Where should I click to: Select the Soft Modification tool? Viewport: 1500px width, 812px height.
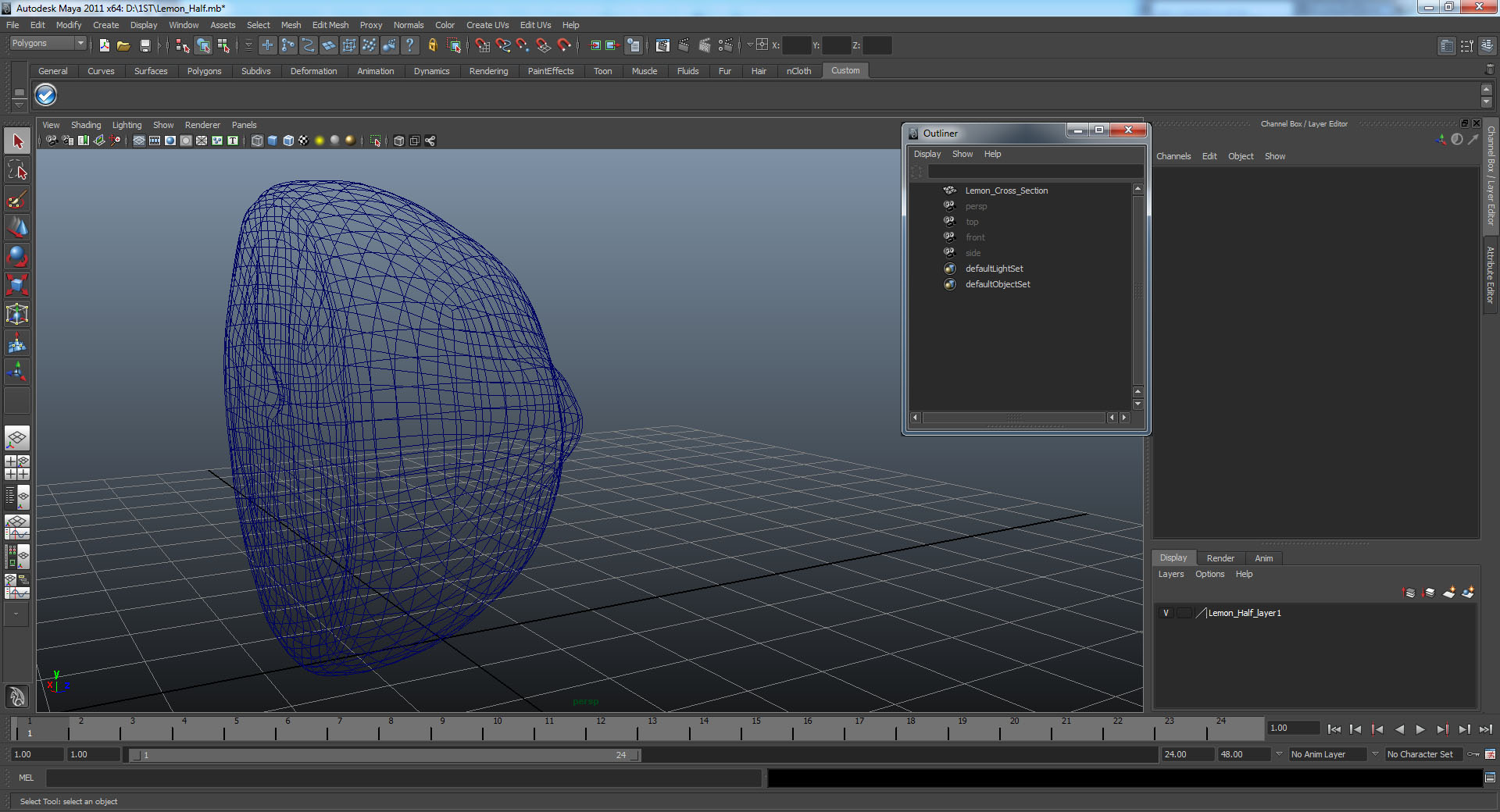(17, 344)
